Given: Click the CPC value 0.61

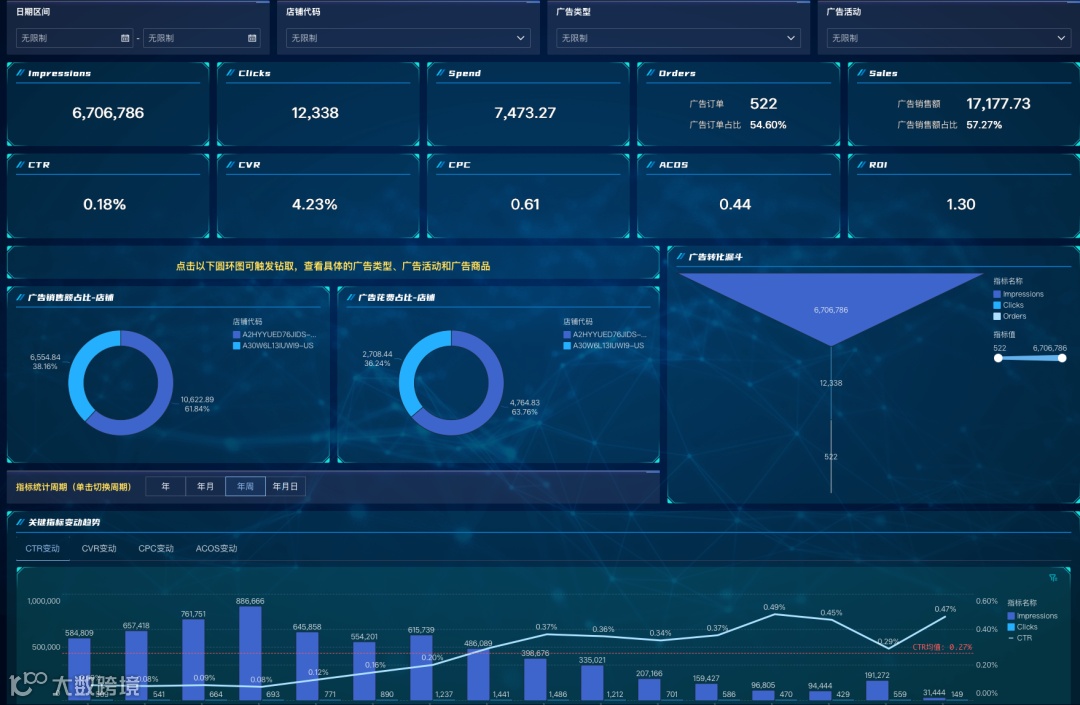Looking at the screenshot, I should [525, 204].
